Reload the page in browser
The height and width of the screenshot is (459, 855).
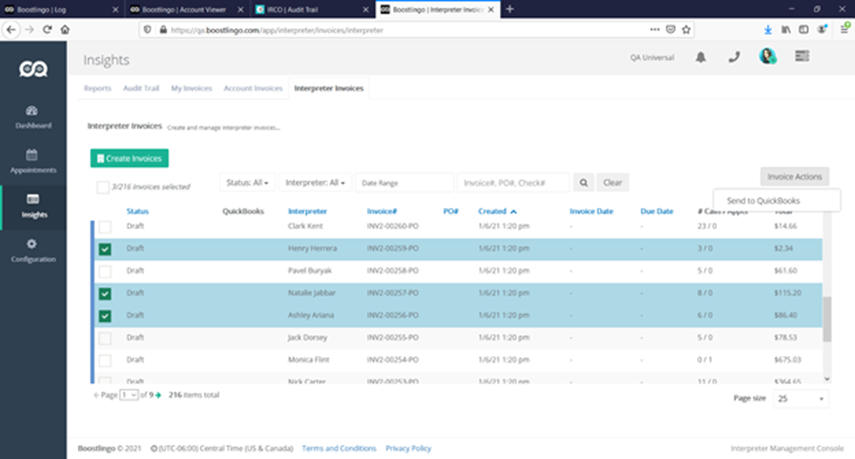(46, 30)
